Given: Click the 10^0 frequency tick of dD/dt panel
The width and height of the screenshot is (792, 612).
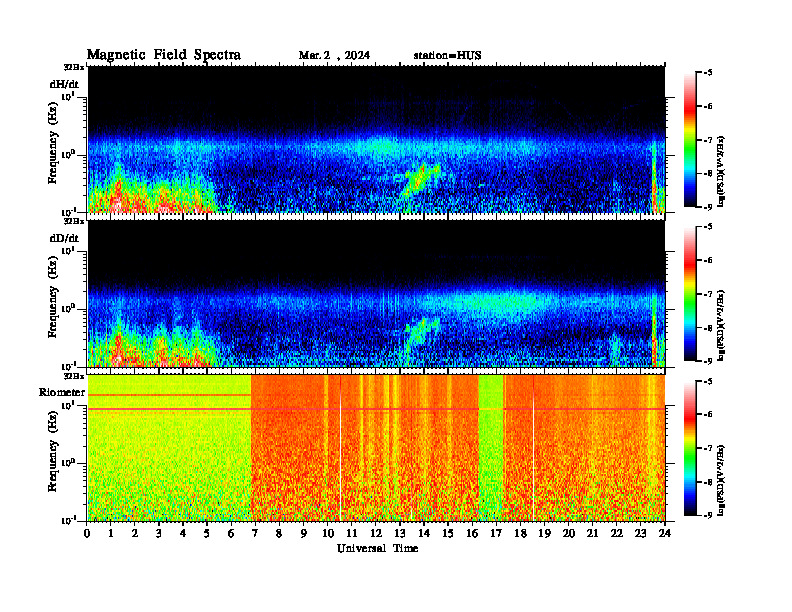Looking at the screenshot, I should tap(68, 309).
